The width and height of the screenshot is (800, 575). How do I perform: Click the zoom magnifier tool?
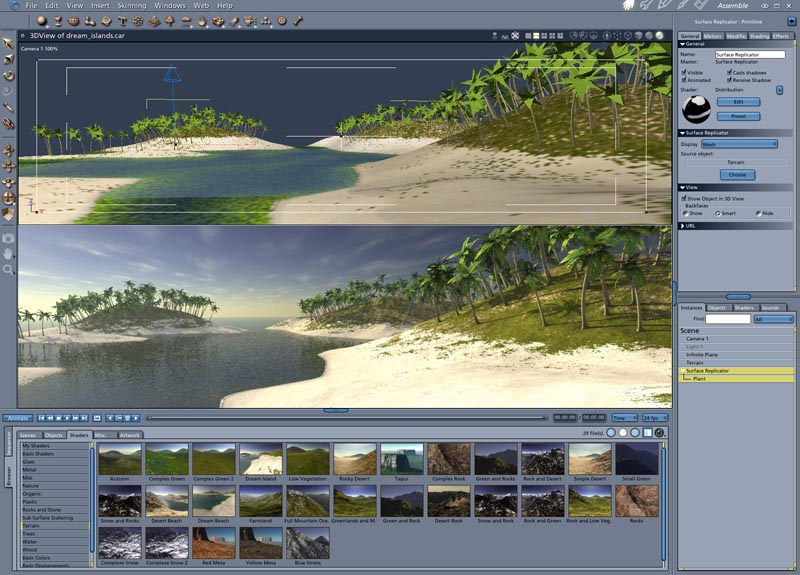[x=8, y=269]
